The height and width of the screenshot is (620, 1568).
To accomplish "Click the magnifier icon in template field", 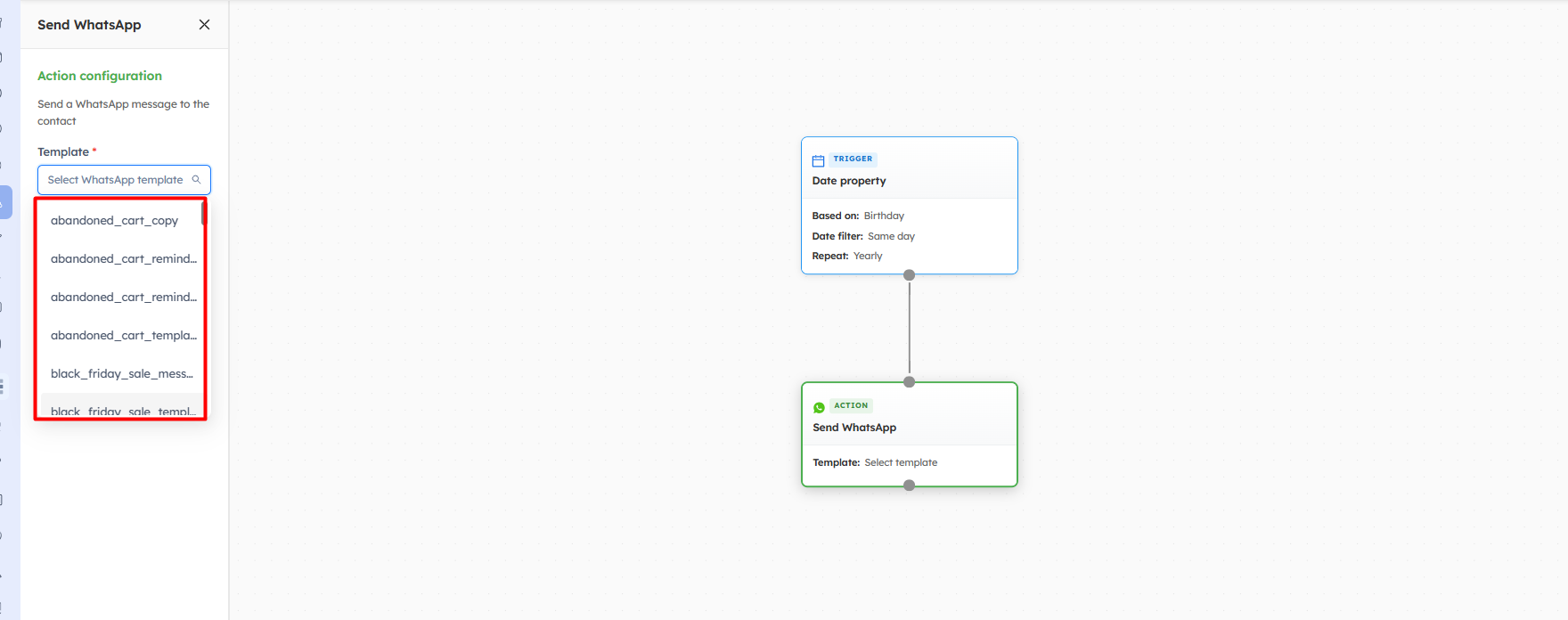I will (x=197, y=180).
